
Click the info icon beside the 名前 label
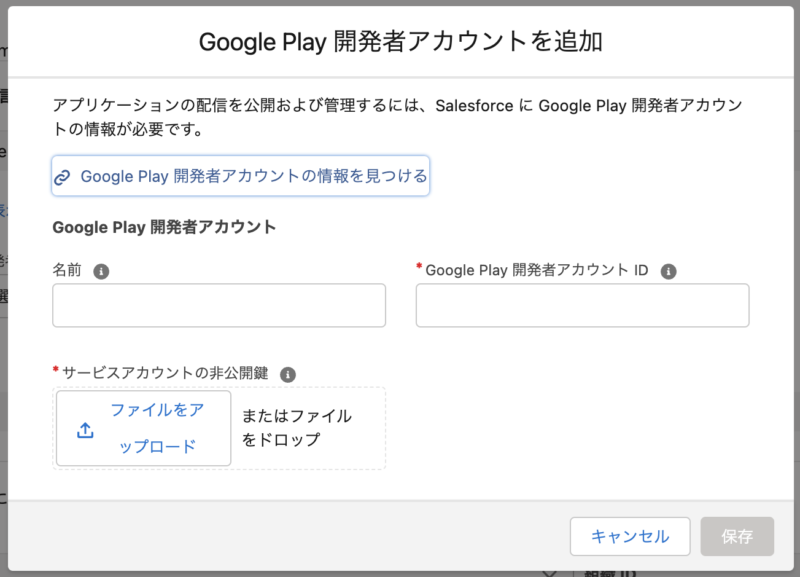pos(100,270)
